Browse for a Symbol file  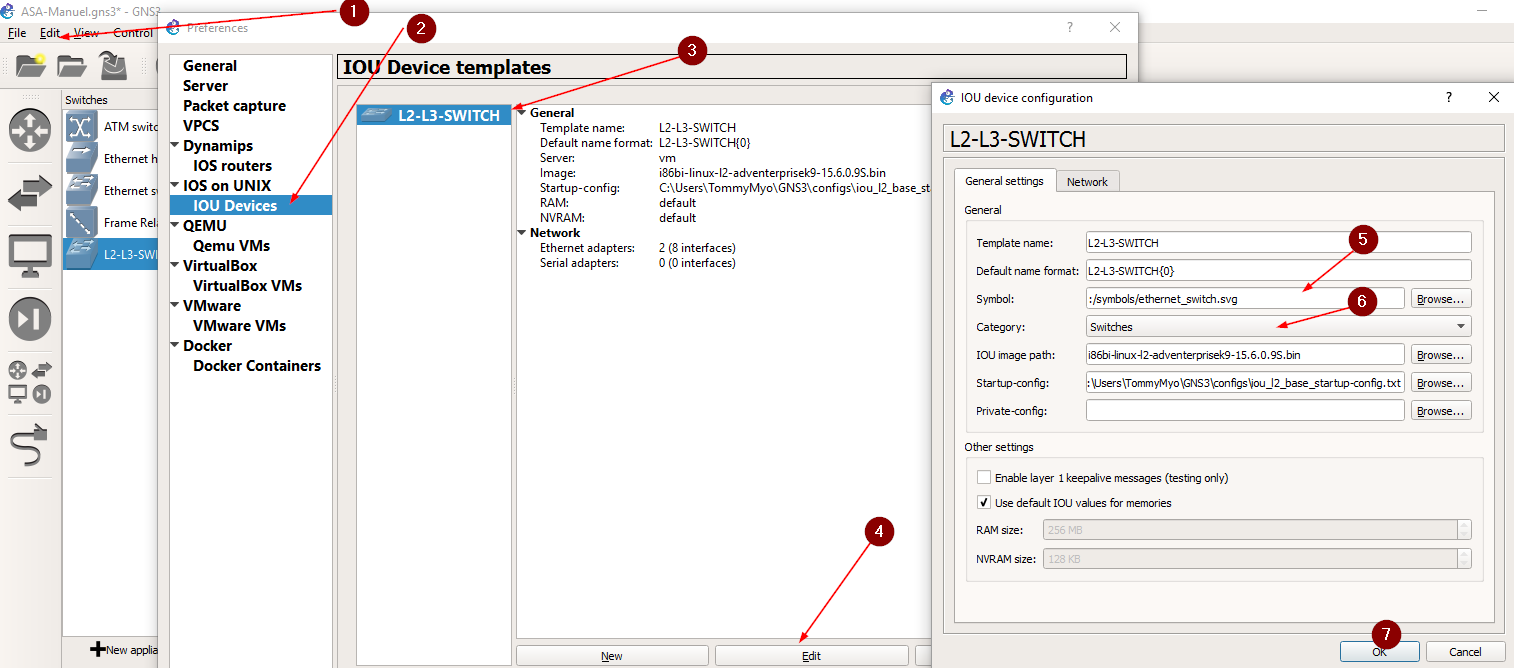coord(1441,298)
